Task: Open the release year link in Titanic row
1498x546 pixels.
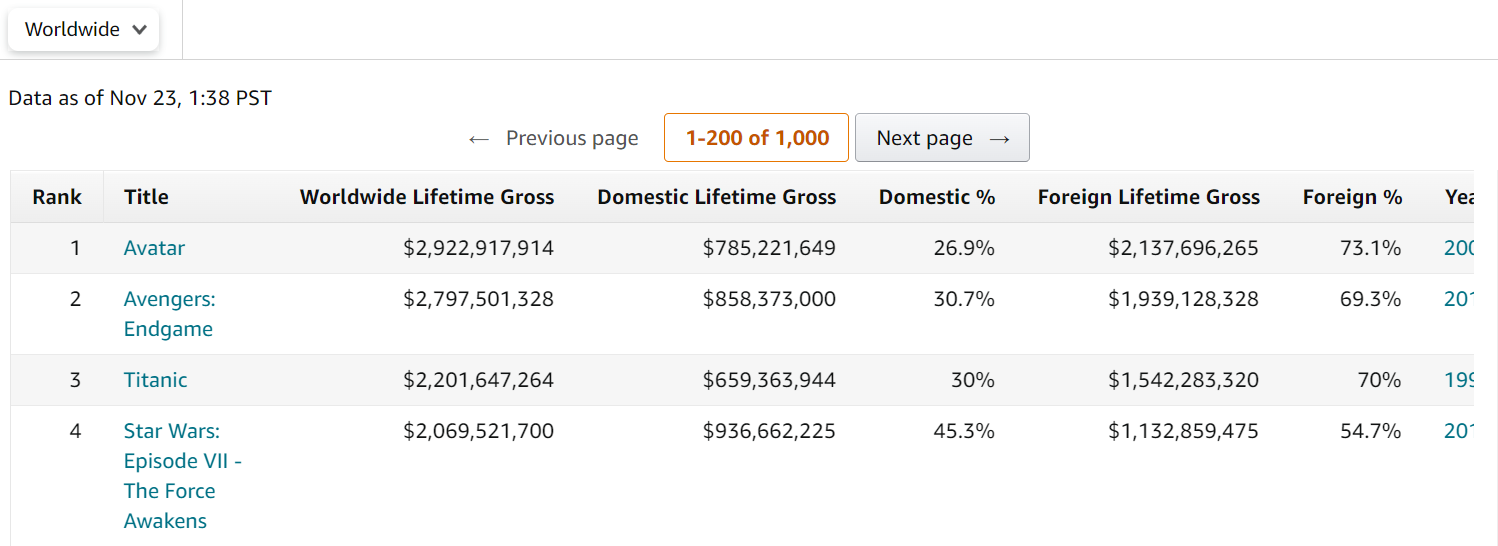Action: pos(1459,380)
